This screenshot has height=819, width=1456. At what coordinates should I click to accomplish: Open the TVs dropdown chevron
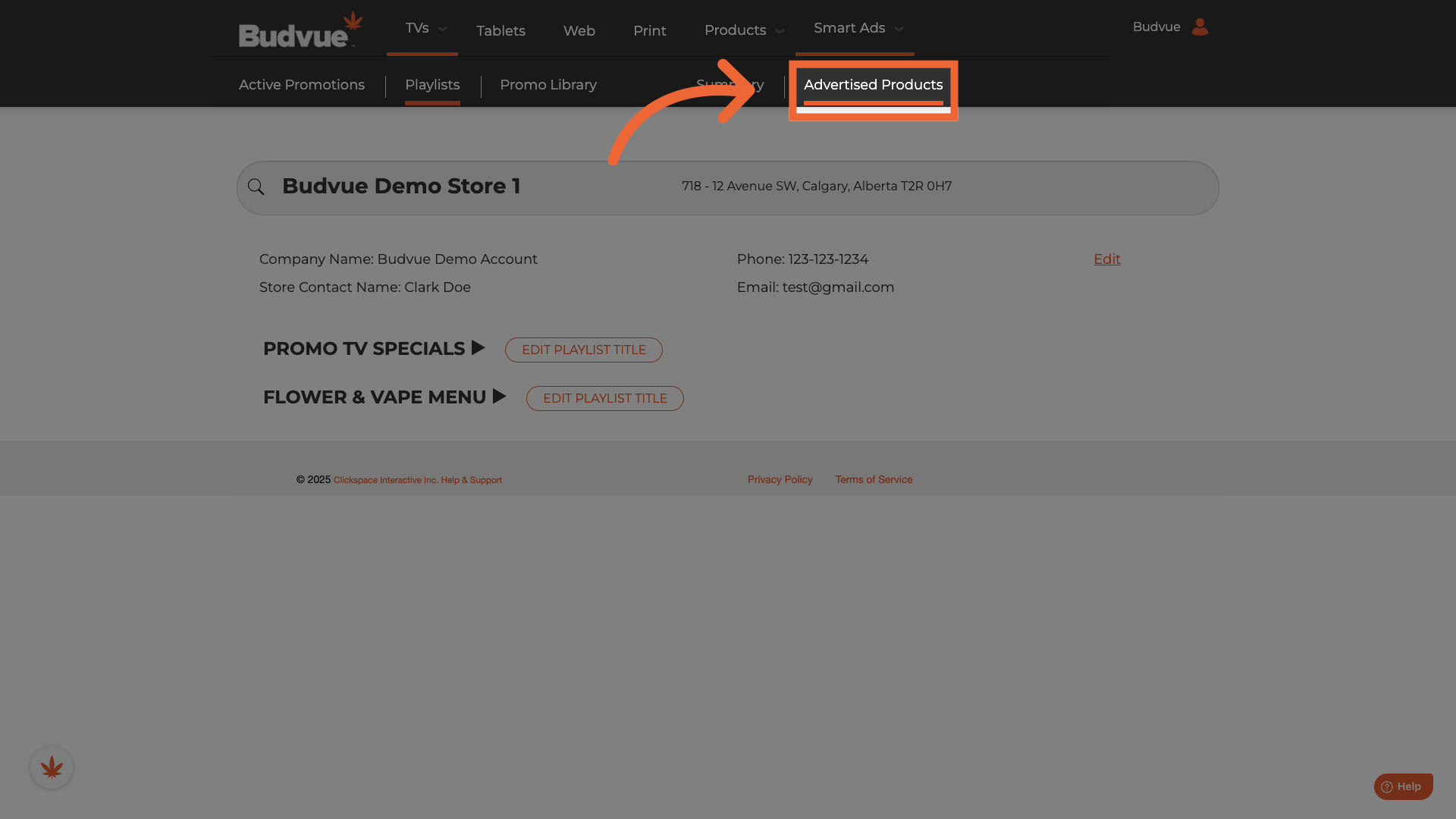(443, 30)
